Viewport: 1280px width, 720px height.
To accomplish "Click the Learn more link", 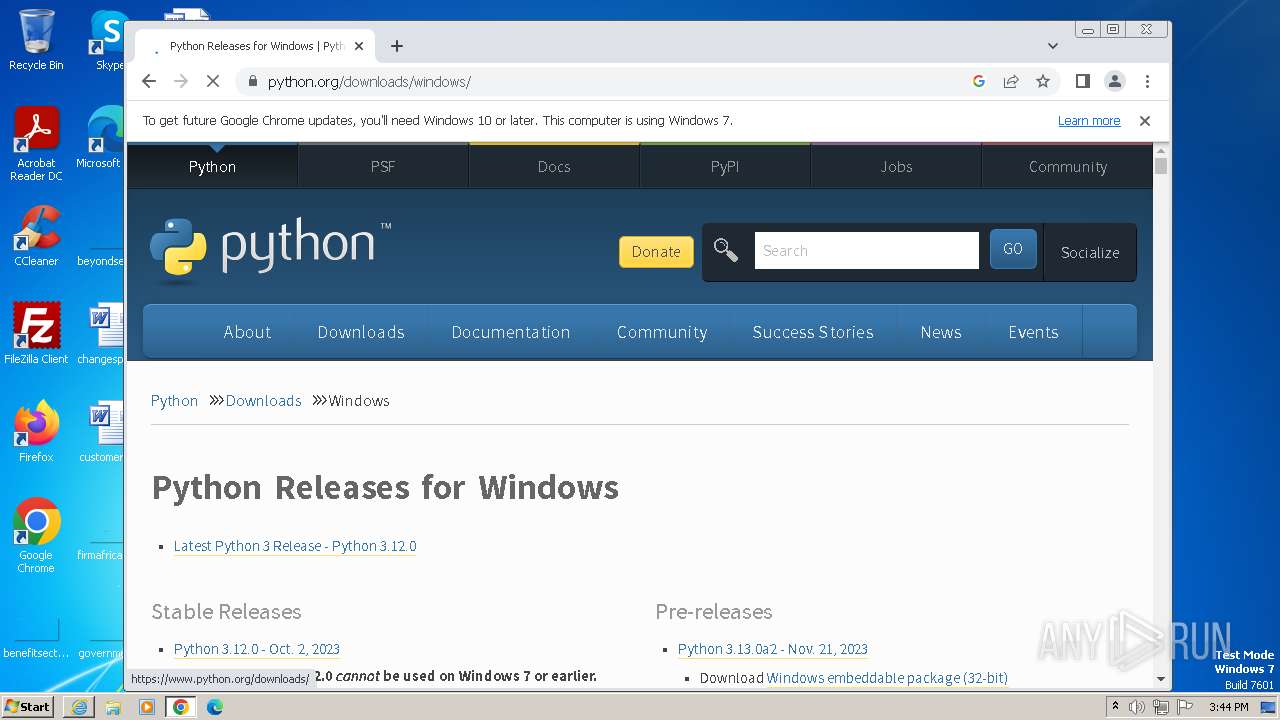I will [x=1089, y=121].
